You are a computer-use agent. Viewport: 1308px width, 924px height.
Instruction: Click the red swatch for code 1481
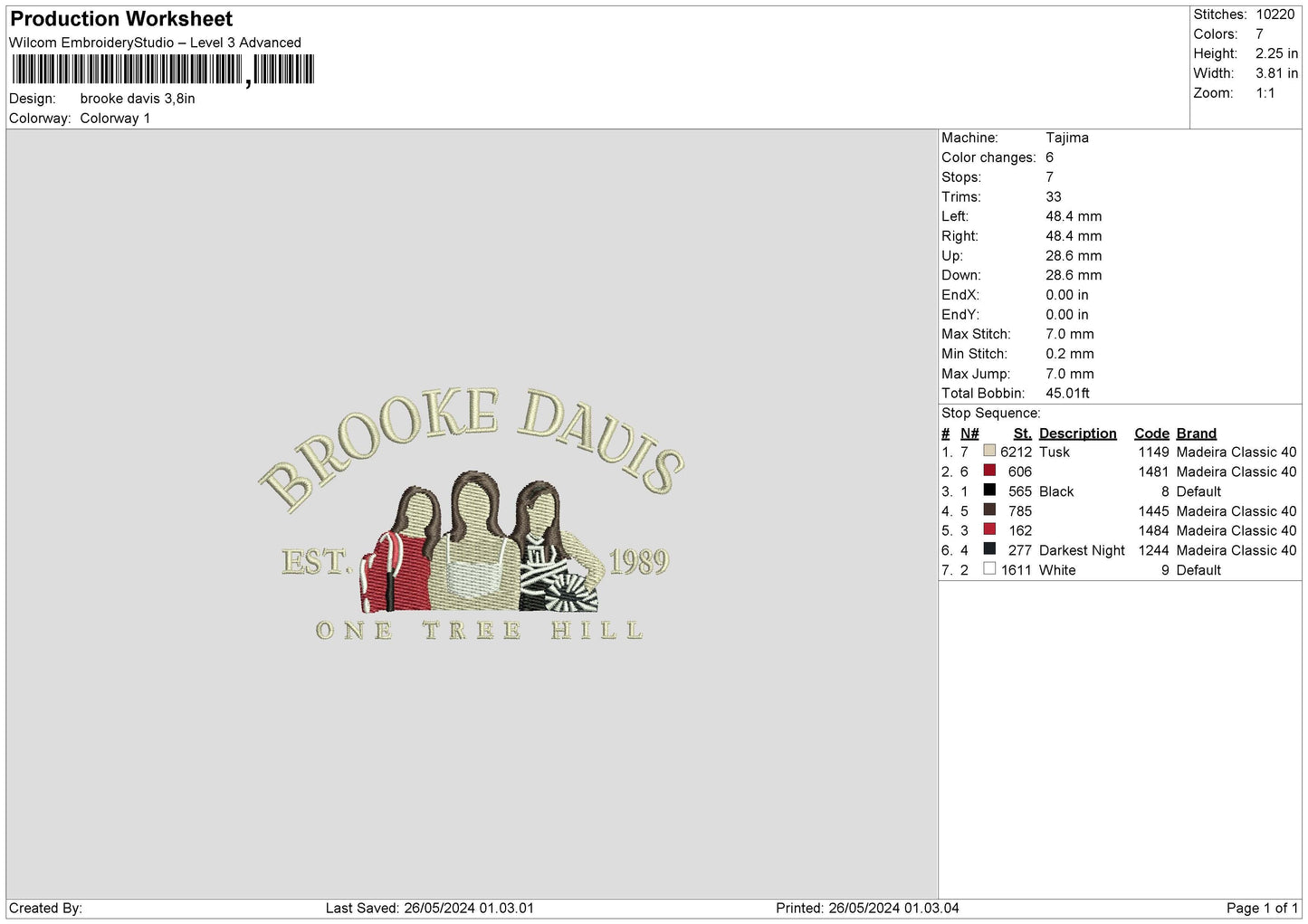pos(989,471)
